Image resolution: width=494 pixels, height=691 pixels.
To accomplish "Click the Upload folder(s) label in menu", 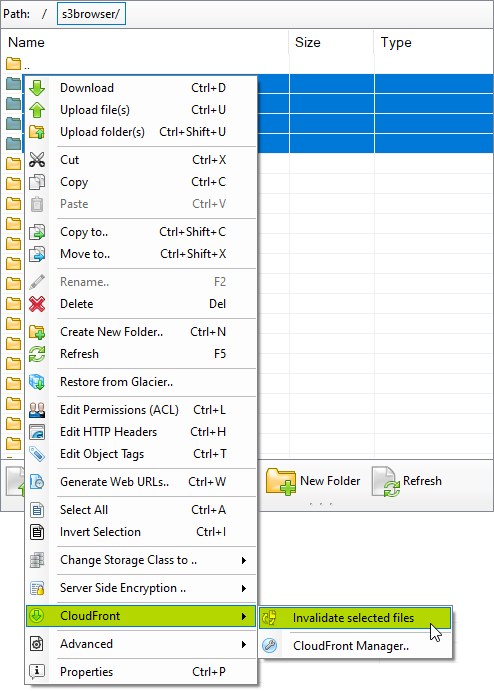I will point(102,132).
